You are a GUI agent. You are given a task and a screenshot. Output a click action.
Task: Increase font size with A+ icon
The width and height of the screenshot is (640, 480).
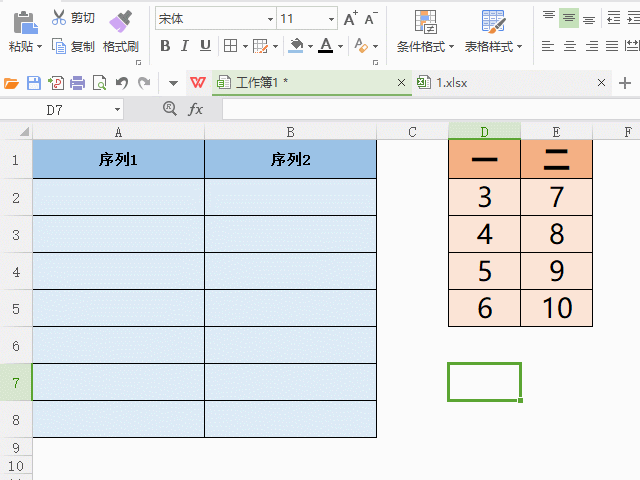point(350,18)
